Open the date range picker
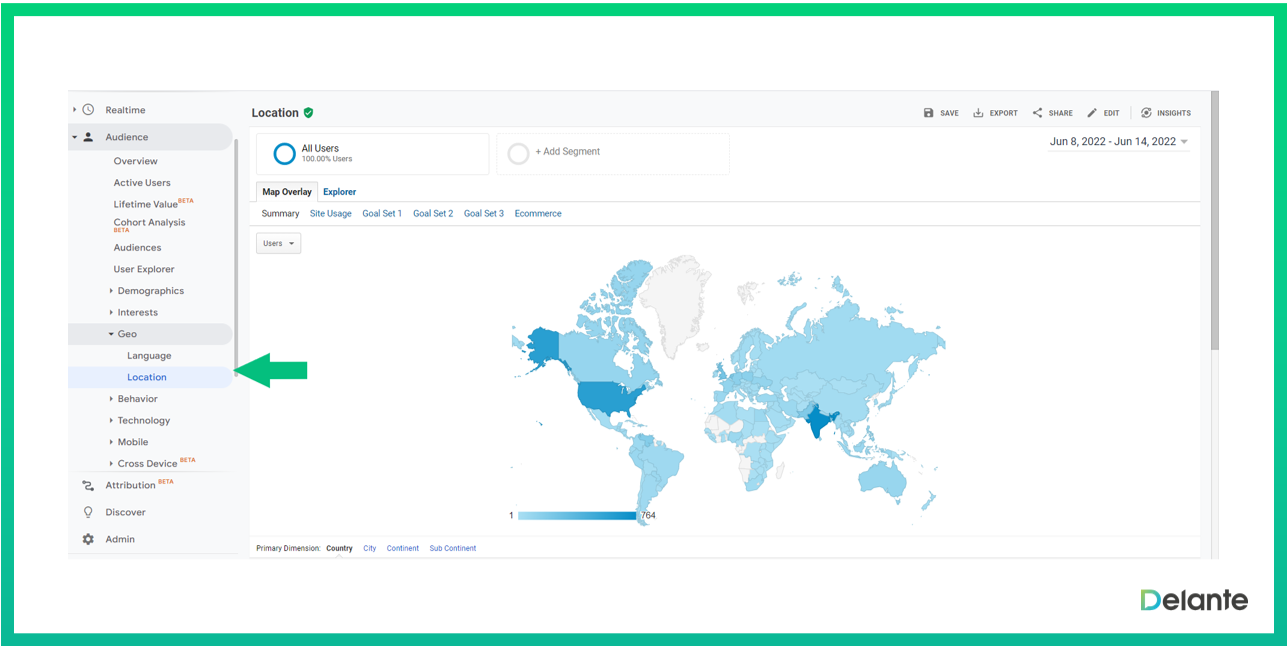 pos(1118,142)
